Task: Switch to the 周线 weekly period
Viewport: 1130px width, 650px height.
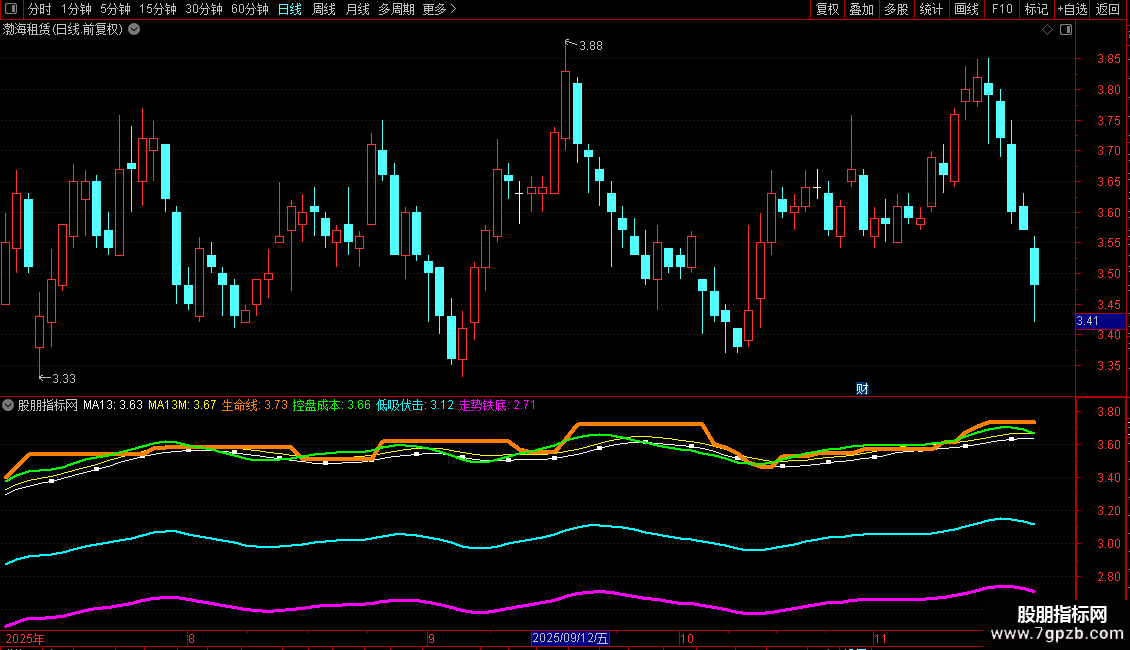Action: point(323,9)
